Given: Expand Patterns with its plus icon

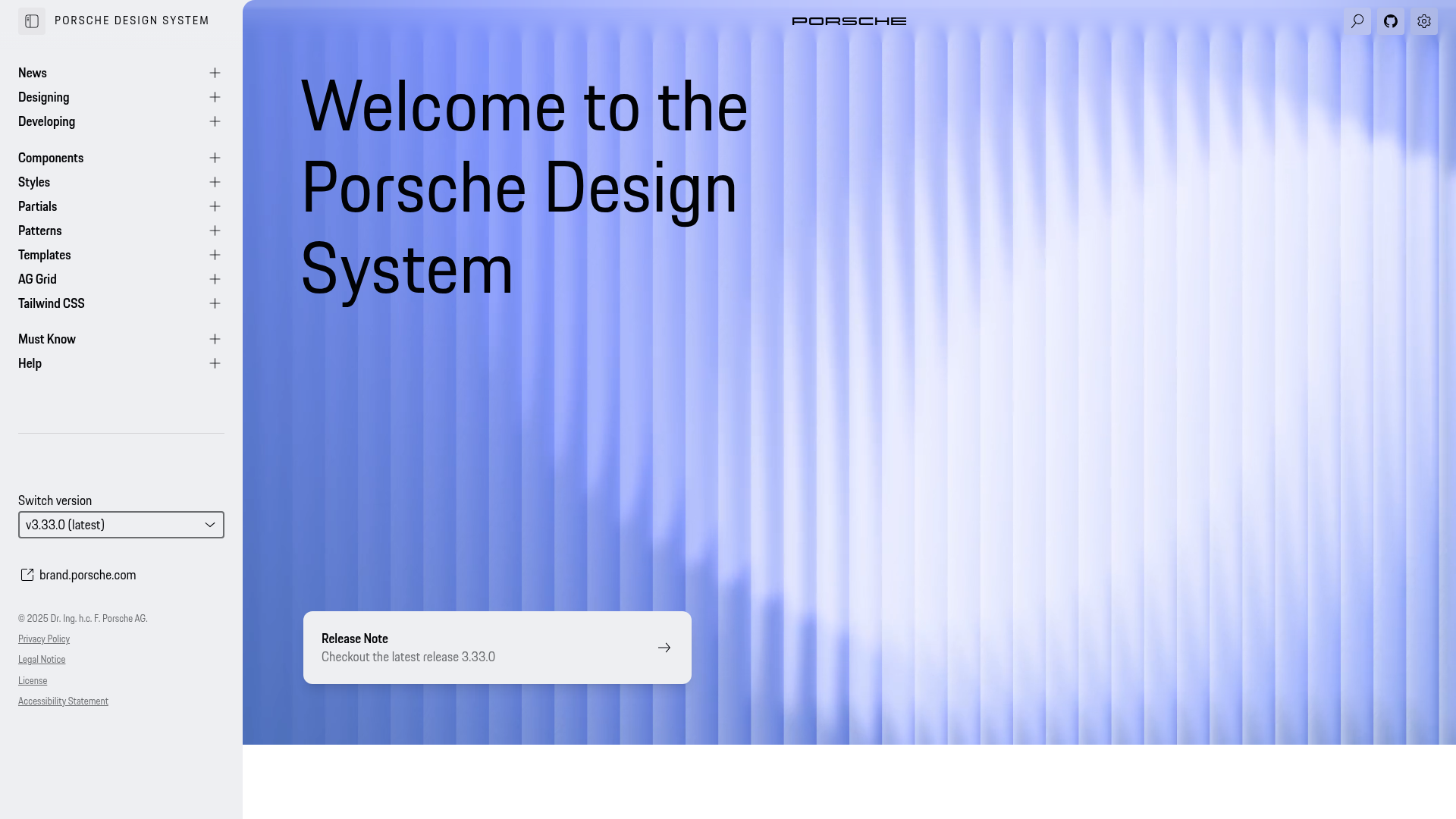Looking at the screenshot, I should 215,231.
